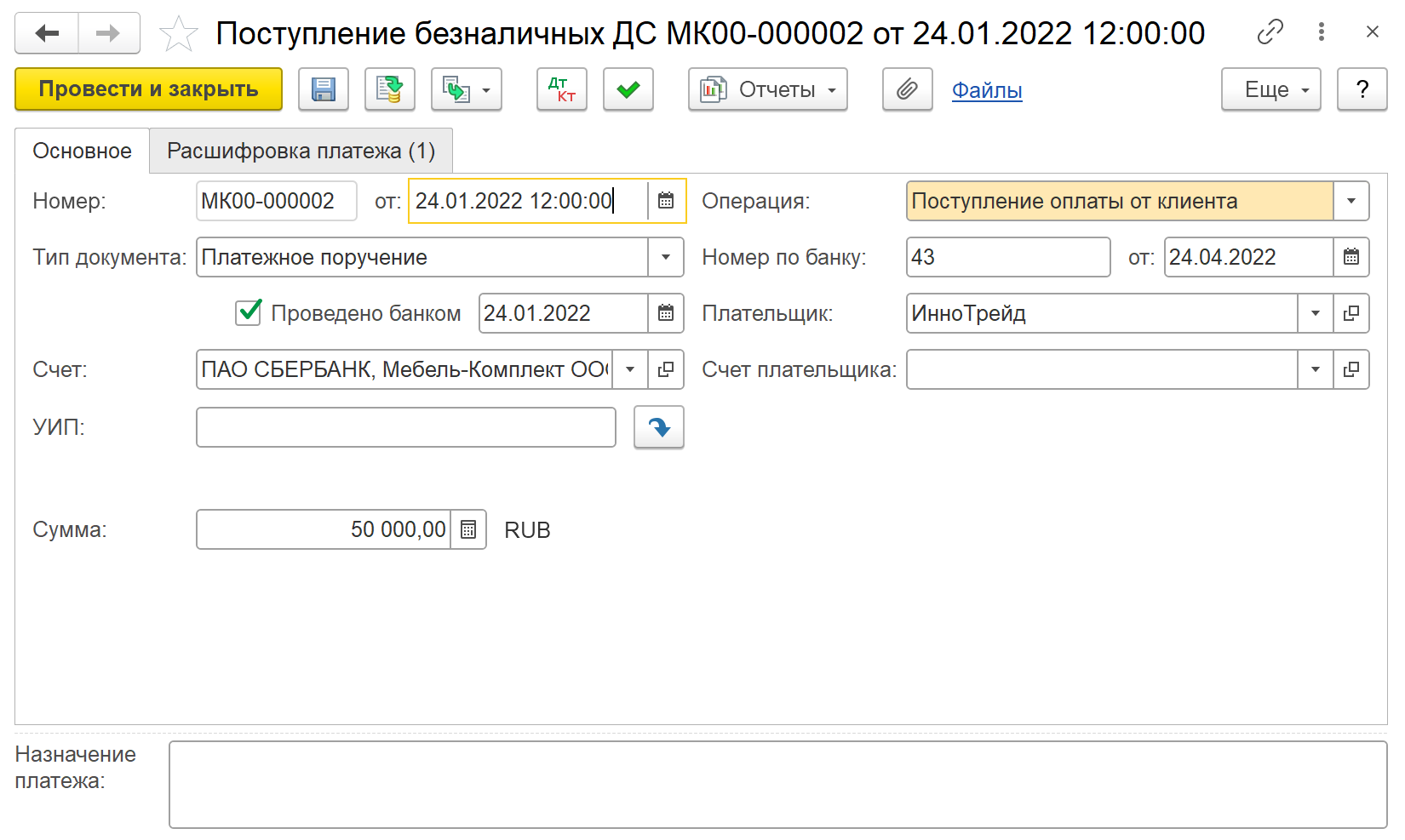Show Дт/Кт accounting entries

point(562,89)
